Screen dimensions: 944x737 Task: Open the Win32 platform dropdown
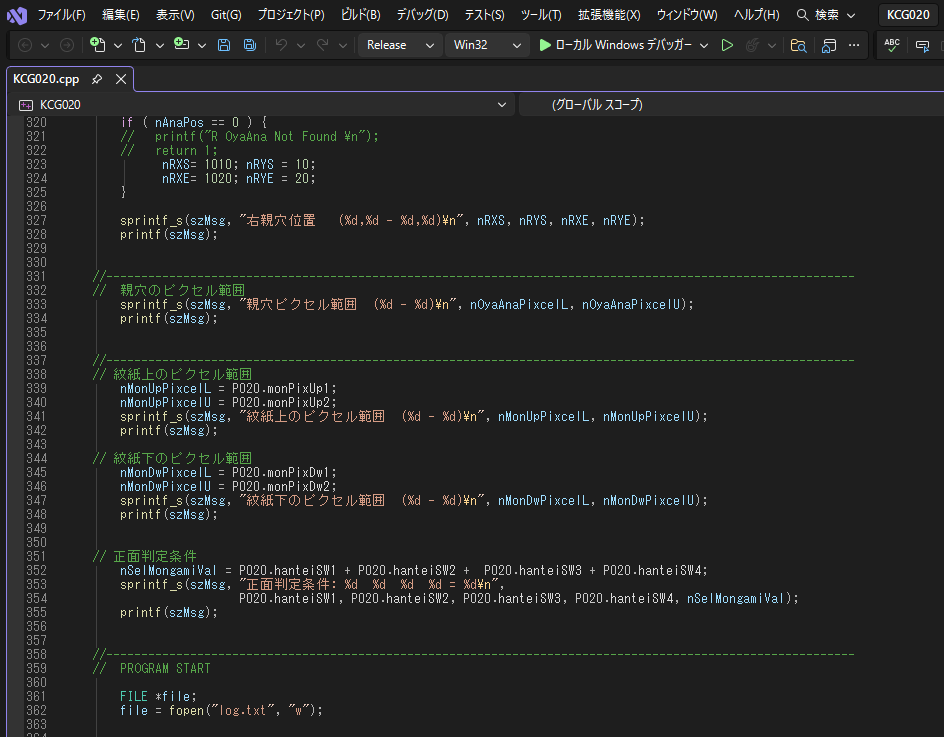tap(487, 45)
